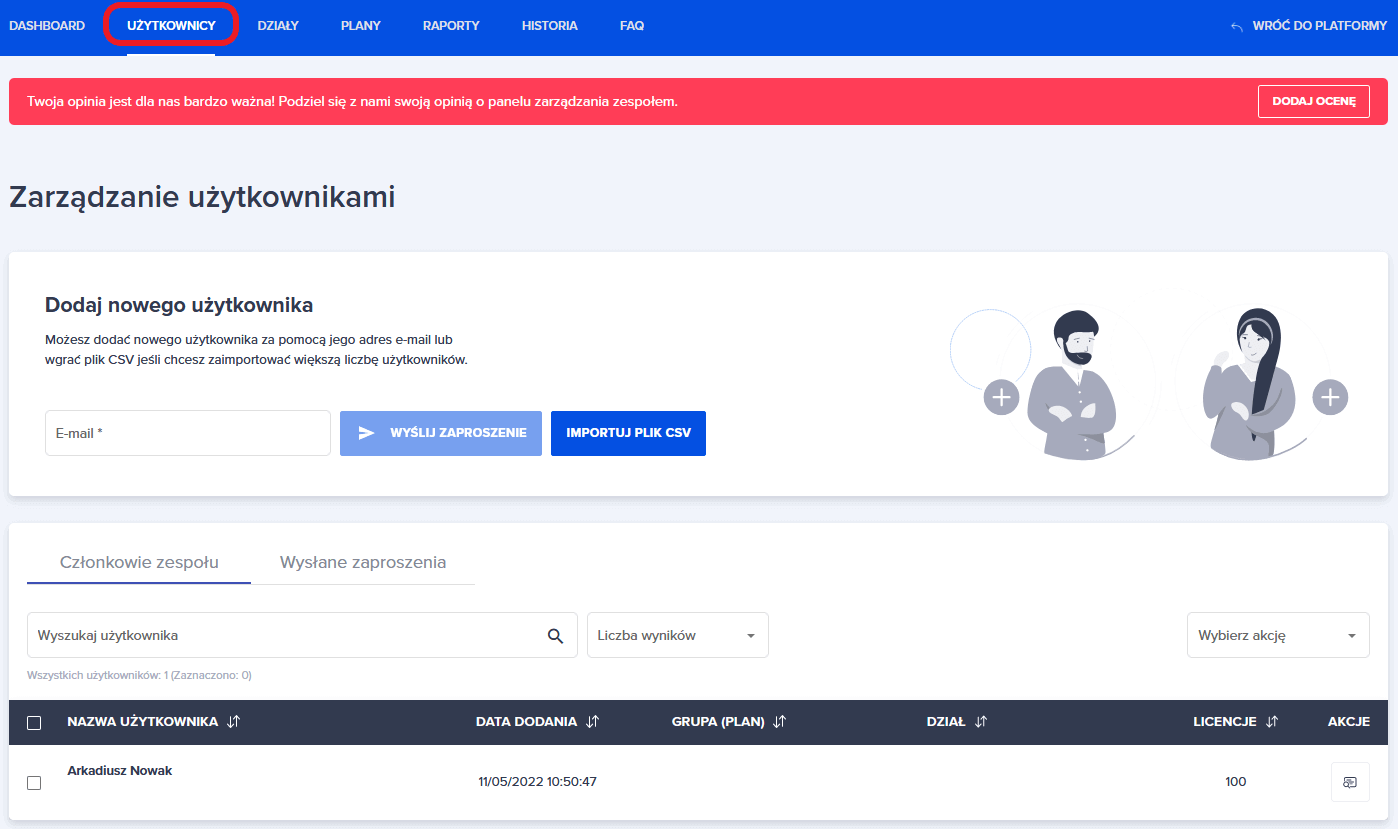Switch to Wysłane zaproszenia tab
This screenshot has height=829, width=1398.
pyautogui.click(x=363, y=562)
